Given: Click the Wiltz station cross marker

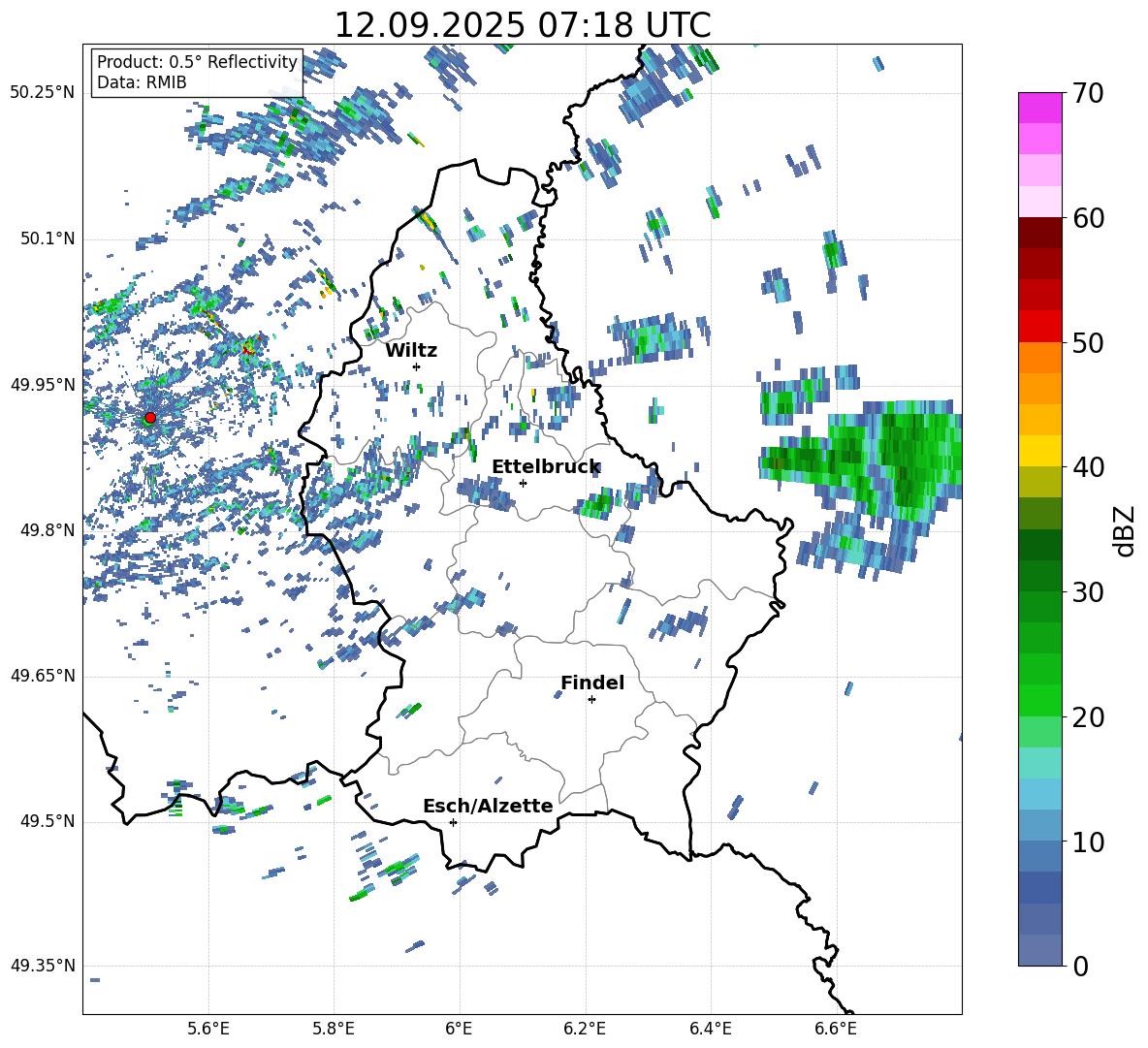Looking at the screenshot, I should (417, 366).
